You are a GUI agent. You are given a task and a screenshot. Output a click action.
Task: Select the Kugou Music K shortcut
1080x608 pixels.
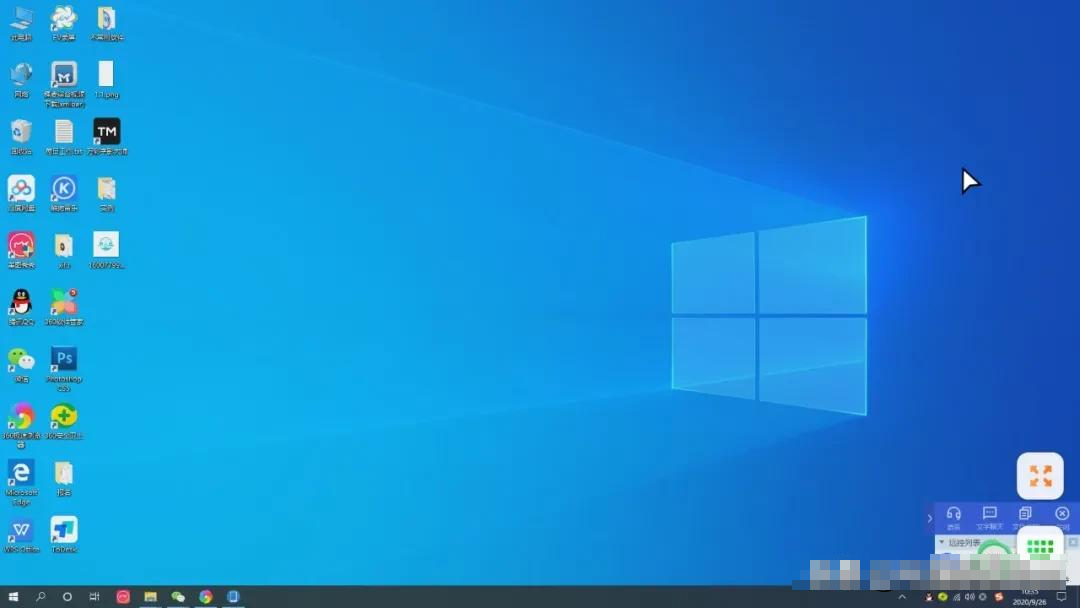64,193
